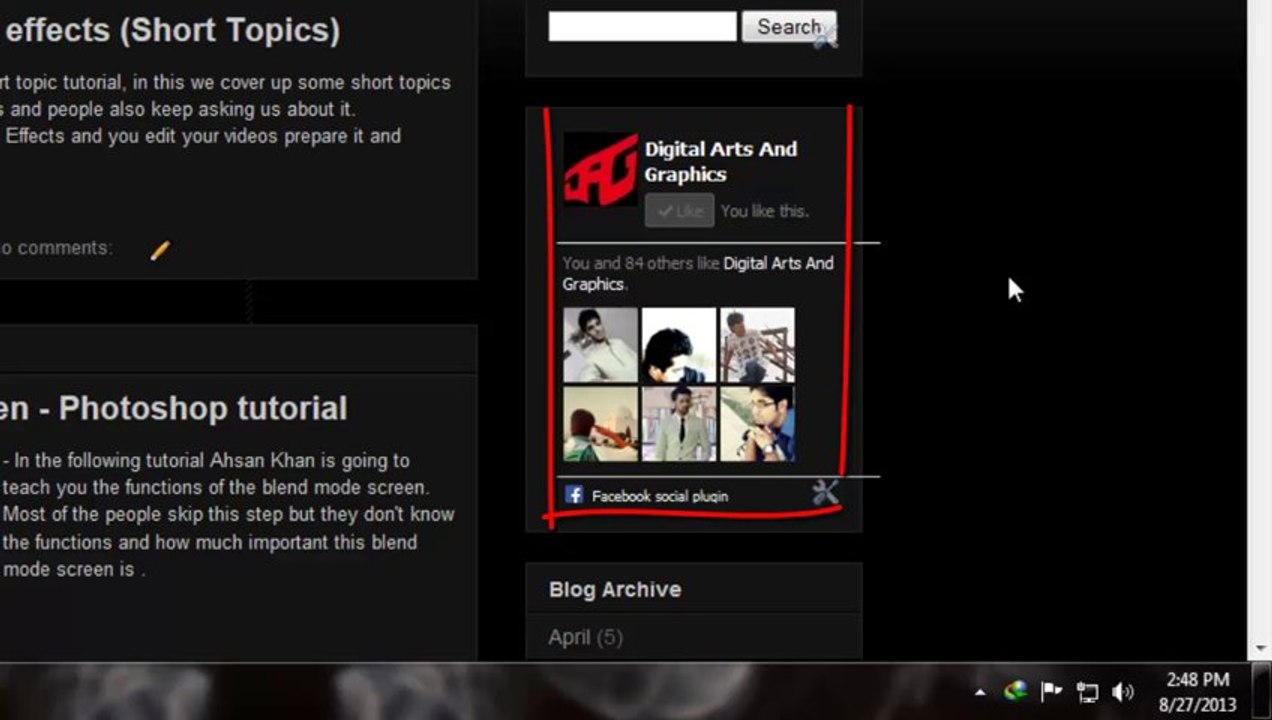The width and height of the screenshot is (1272, 720).
Task: Open first fan profile photo in top row
Action: tap(600, 345)
